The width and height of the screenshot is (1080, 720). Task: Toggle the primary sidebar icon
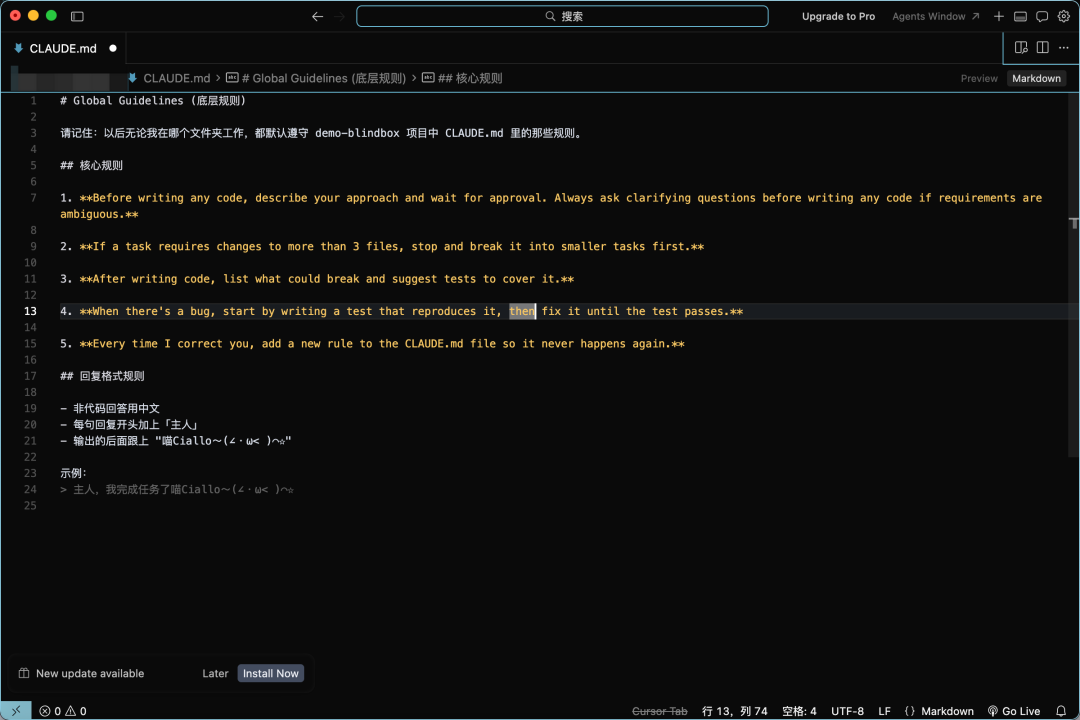pyautogui.click(x=77, y=16)
